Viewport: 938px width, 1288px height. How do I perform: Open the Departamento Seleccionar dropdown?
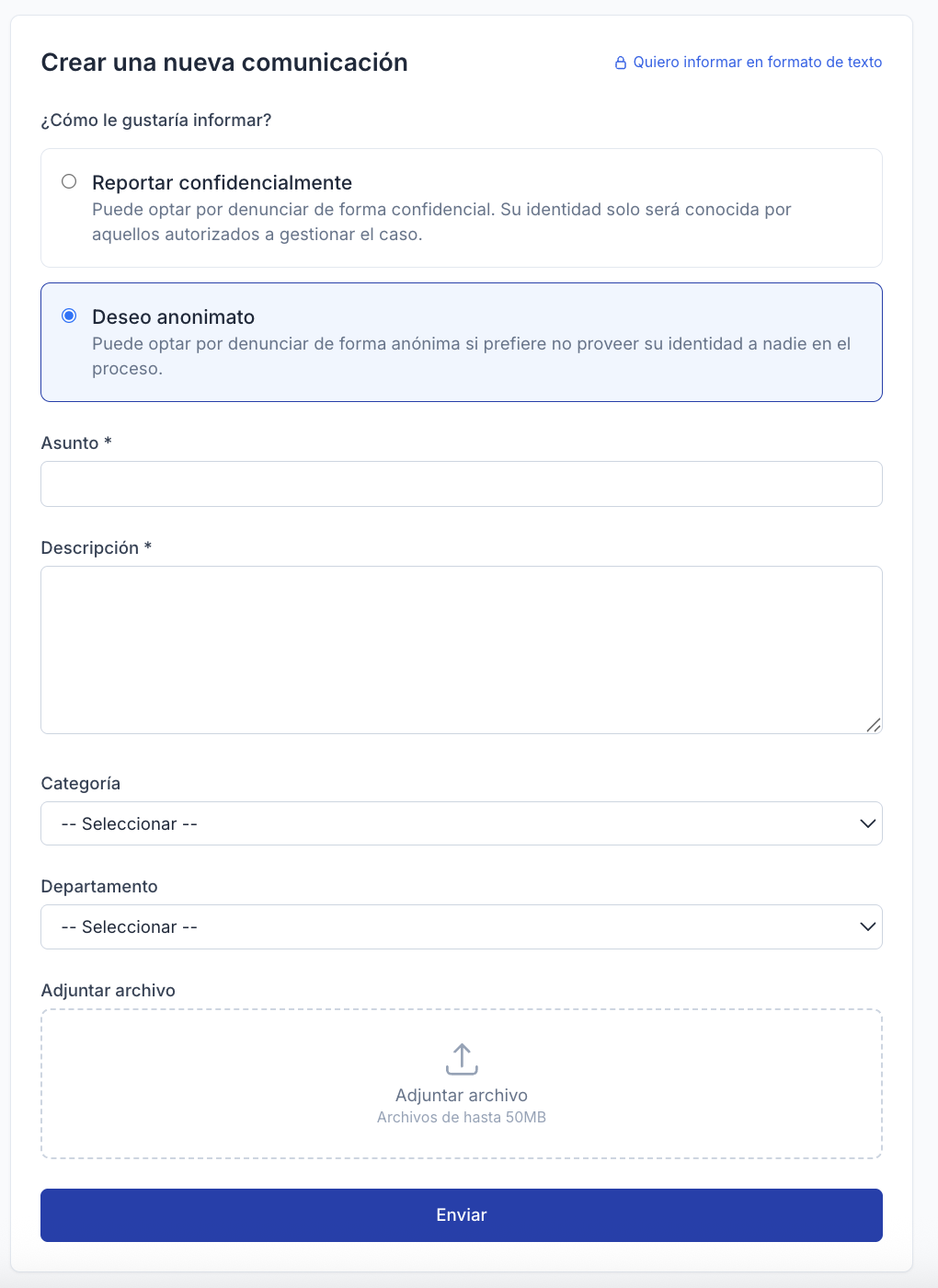click(460, 926)
